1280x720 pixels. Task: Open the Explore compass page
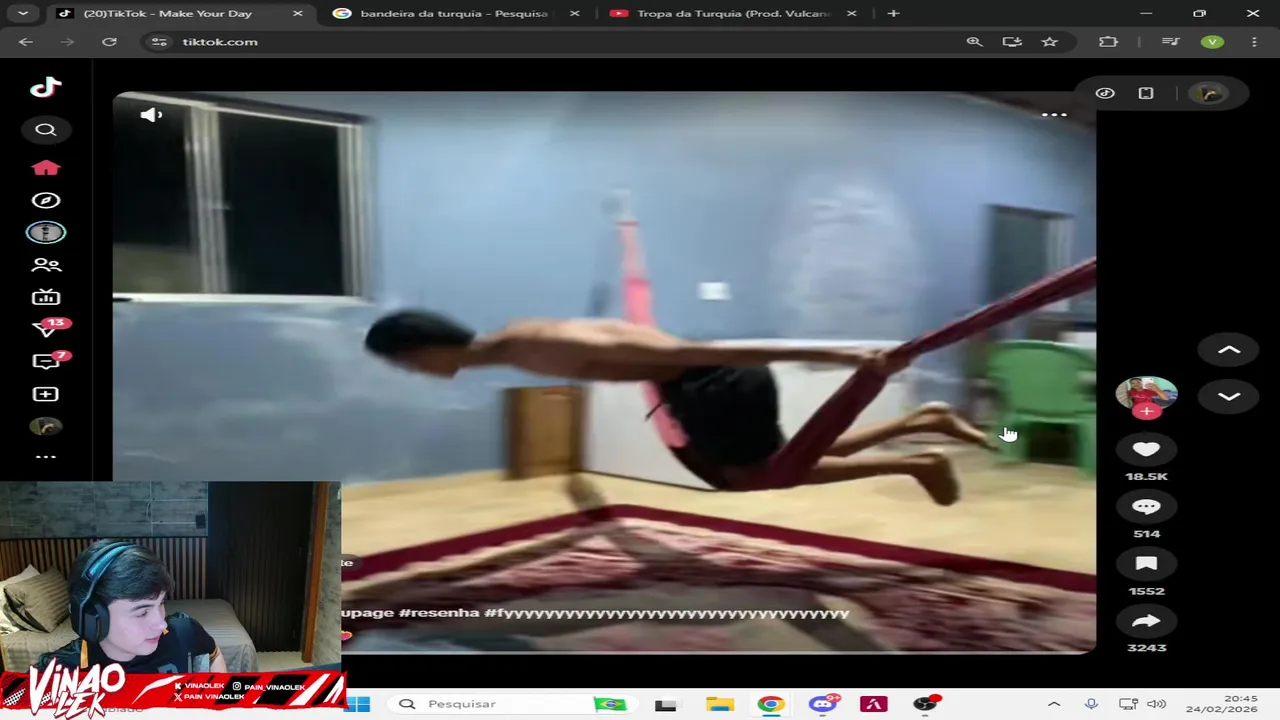(46, 200)
